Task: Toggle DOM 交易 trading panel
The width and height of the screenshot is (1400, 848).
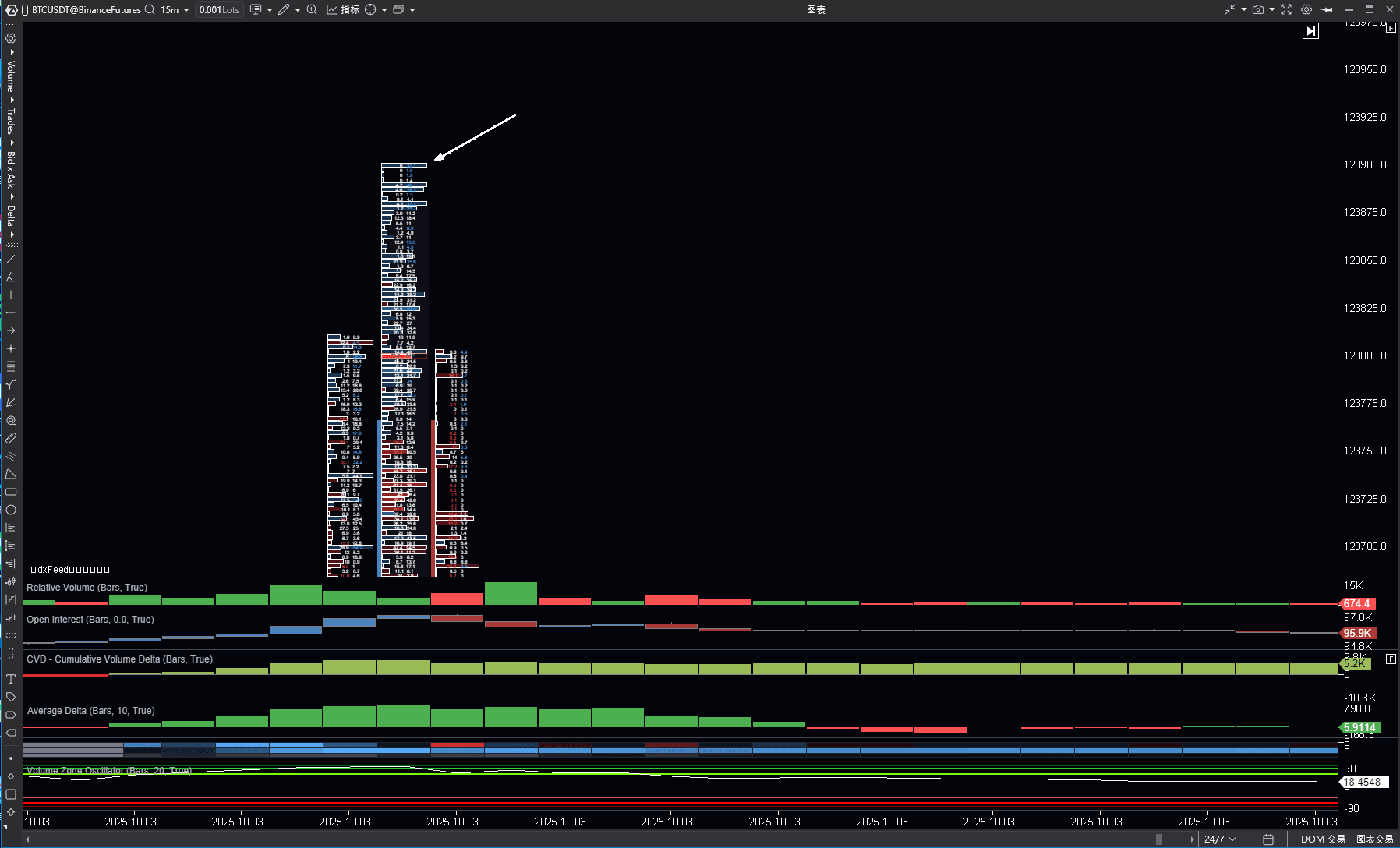Action: click(1323, 839)
